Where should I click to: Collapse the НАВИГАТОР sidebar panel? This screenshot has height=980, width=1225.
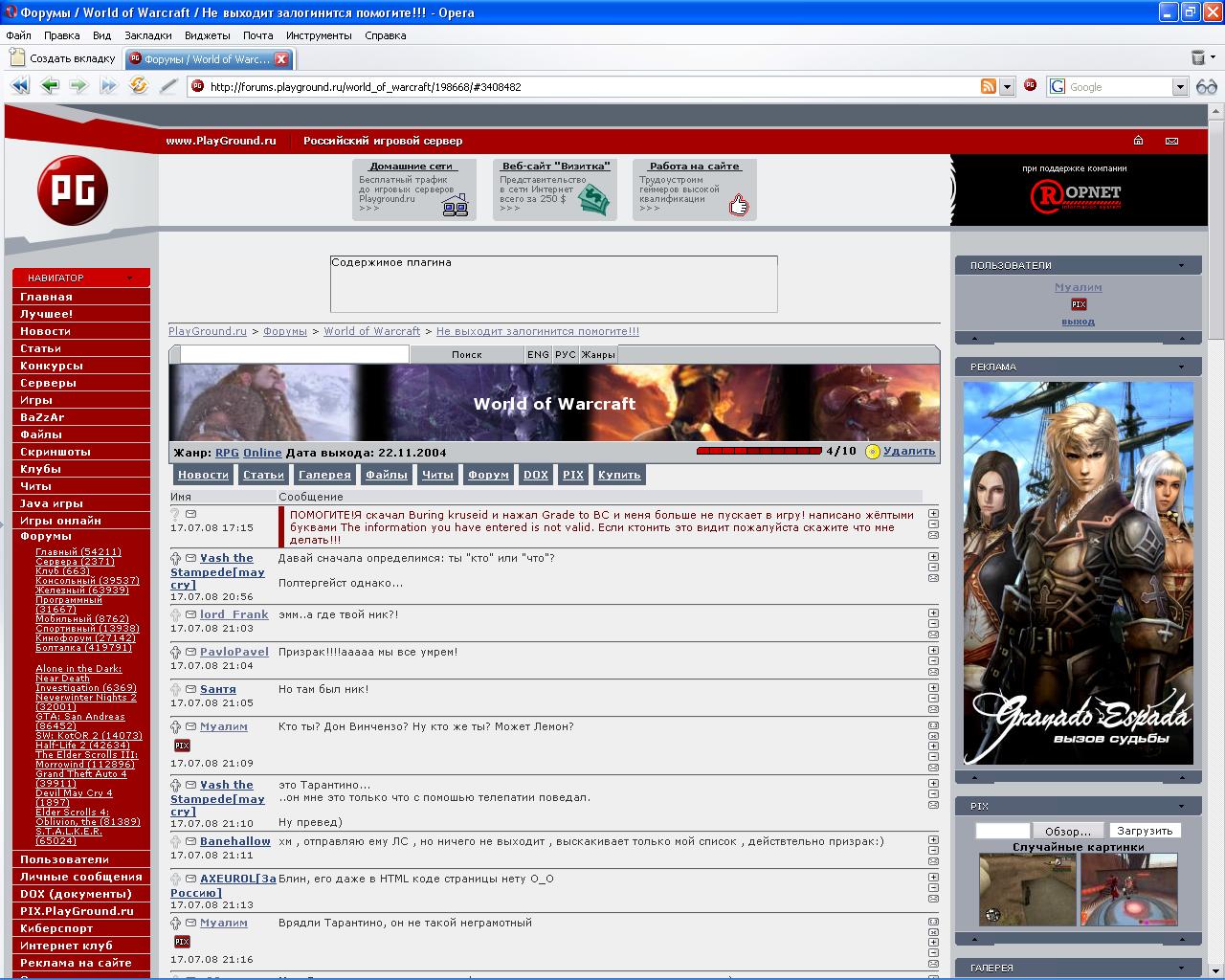[129, 278]
